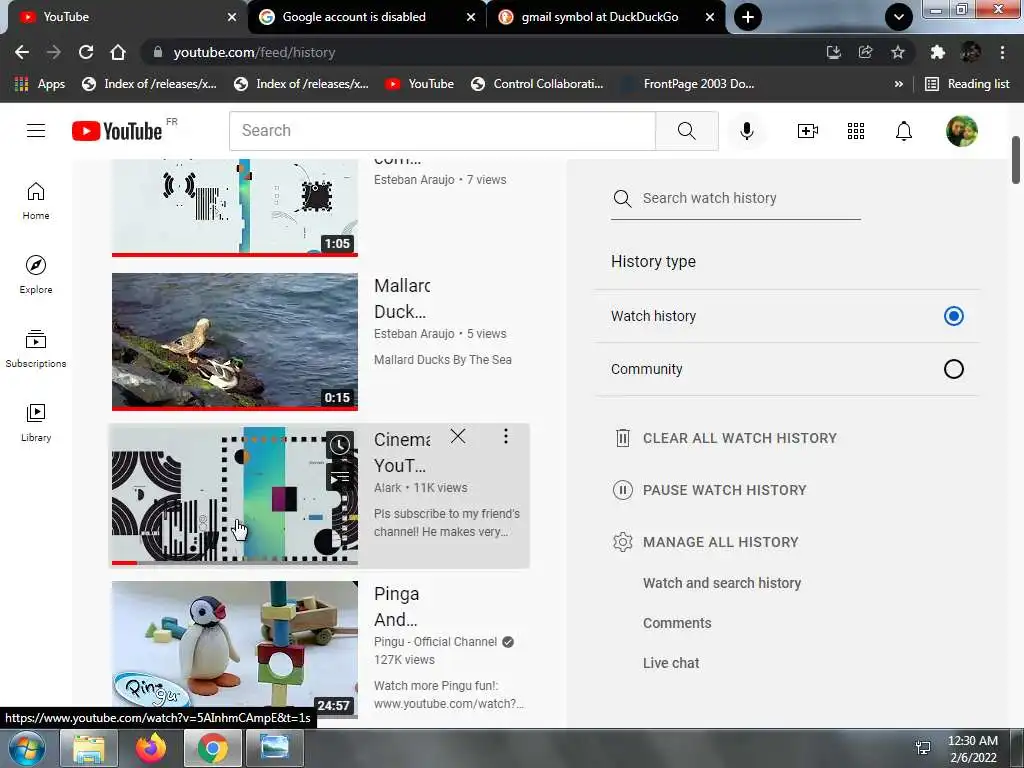Open the Chrome profile avatar
The width and height of the screenshot is (1024, 768).
[x=970, y=52]
